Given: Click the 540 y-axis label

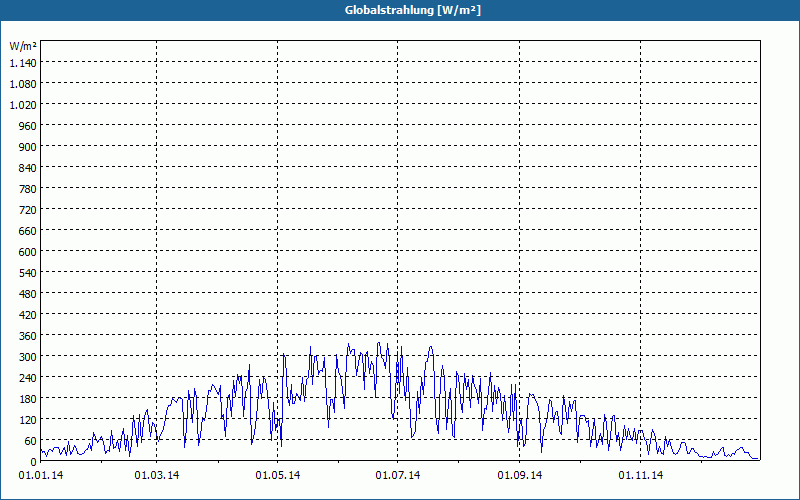Looking at the screenshot, I should 29,273.
